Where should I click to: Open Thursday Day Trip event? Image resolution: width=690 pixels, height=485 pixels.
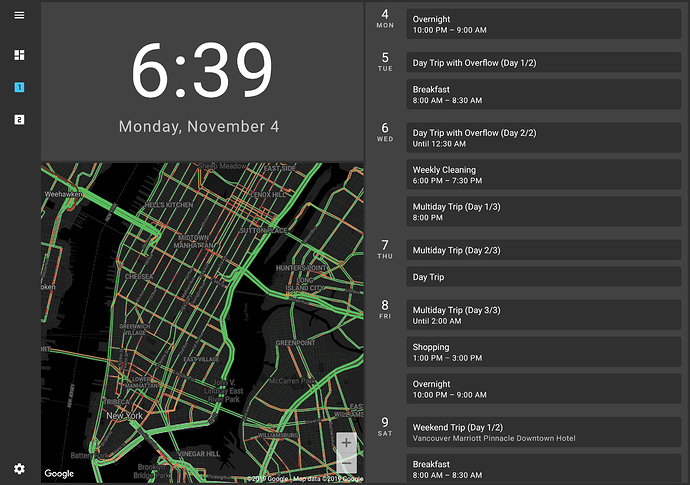543,277
